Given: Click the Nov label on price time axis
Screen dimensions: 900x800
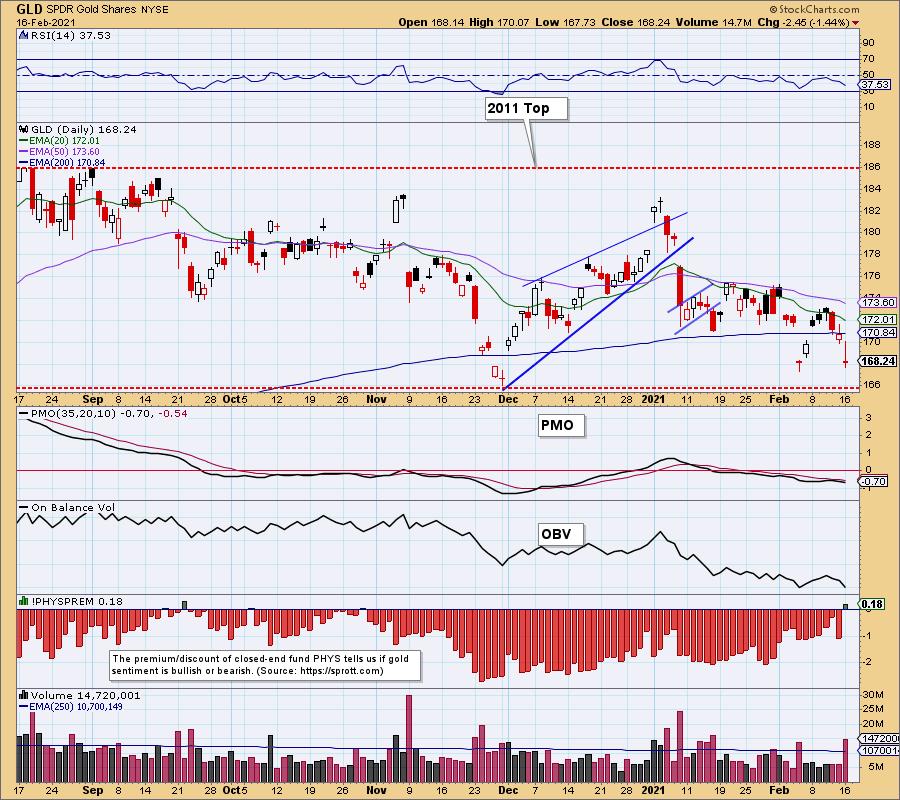Looking at the screenshot, I should tap(376, 399).
